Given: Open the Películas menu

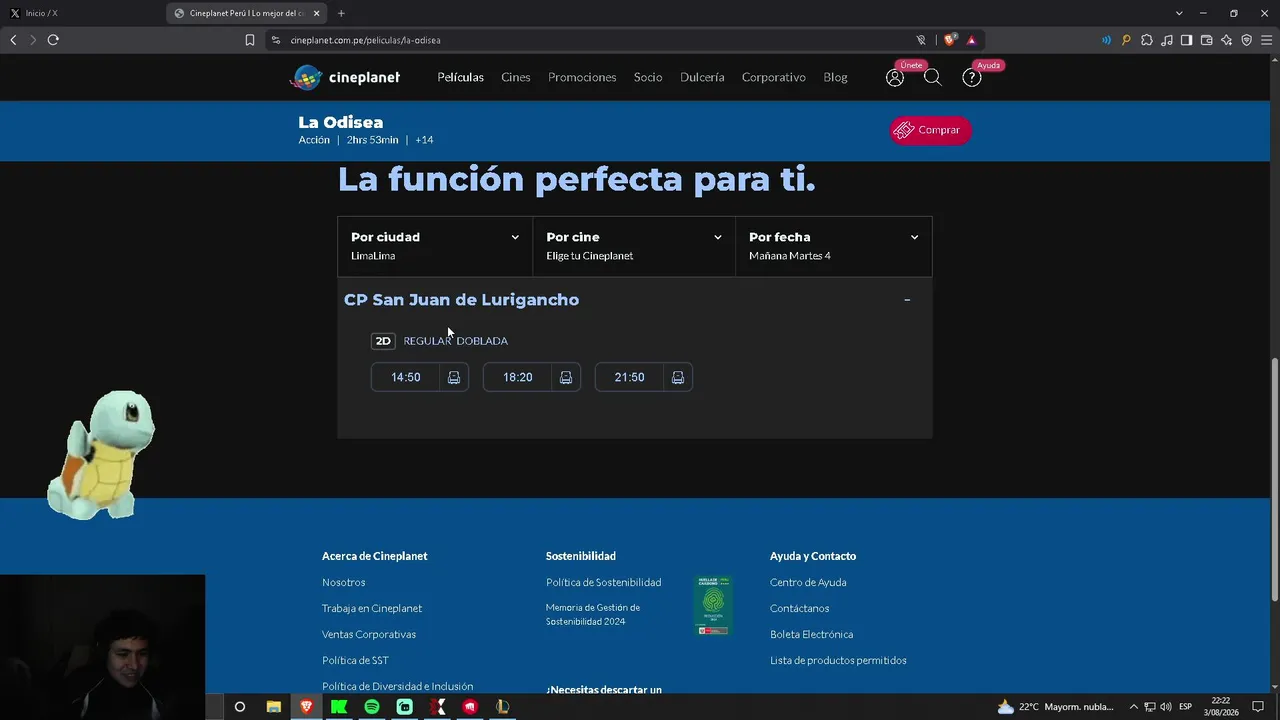Looking at the screenshot, I should coord(460,77).
